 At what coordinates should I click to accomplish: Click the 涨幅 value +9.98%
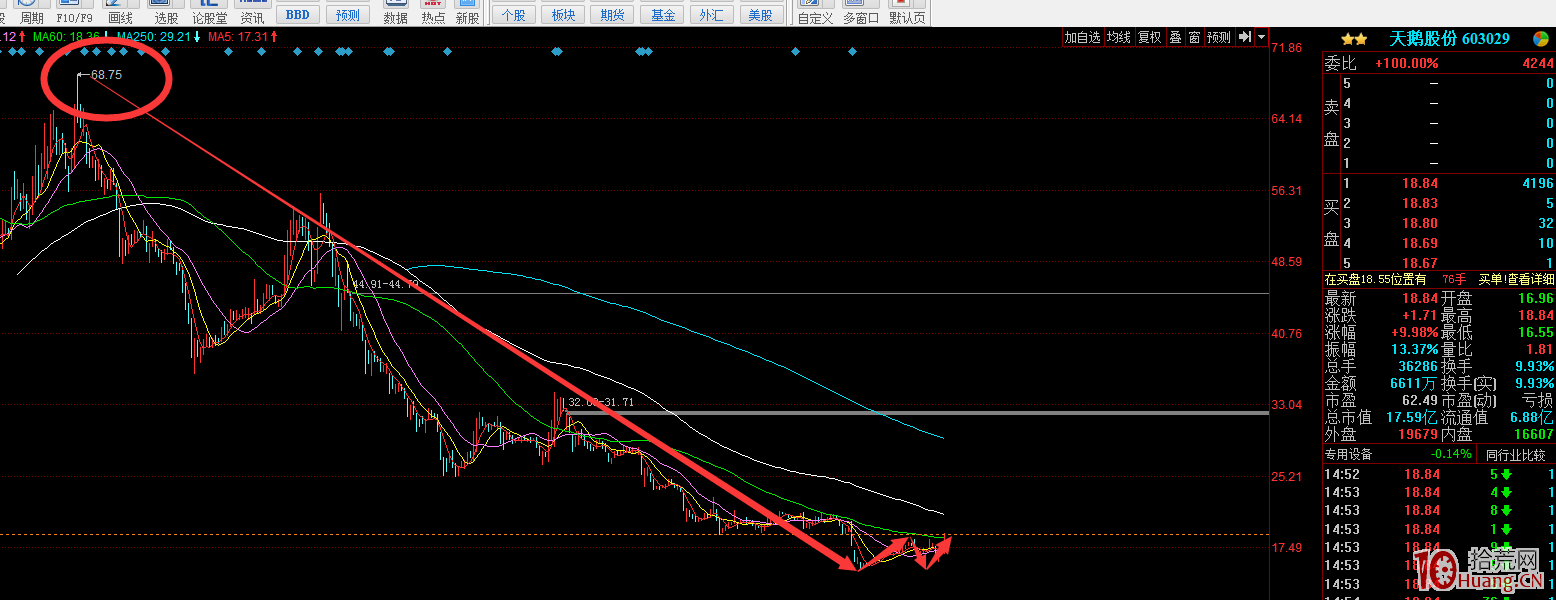1412,333
